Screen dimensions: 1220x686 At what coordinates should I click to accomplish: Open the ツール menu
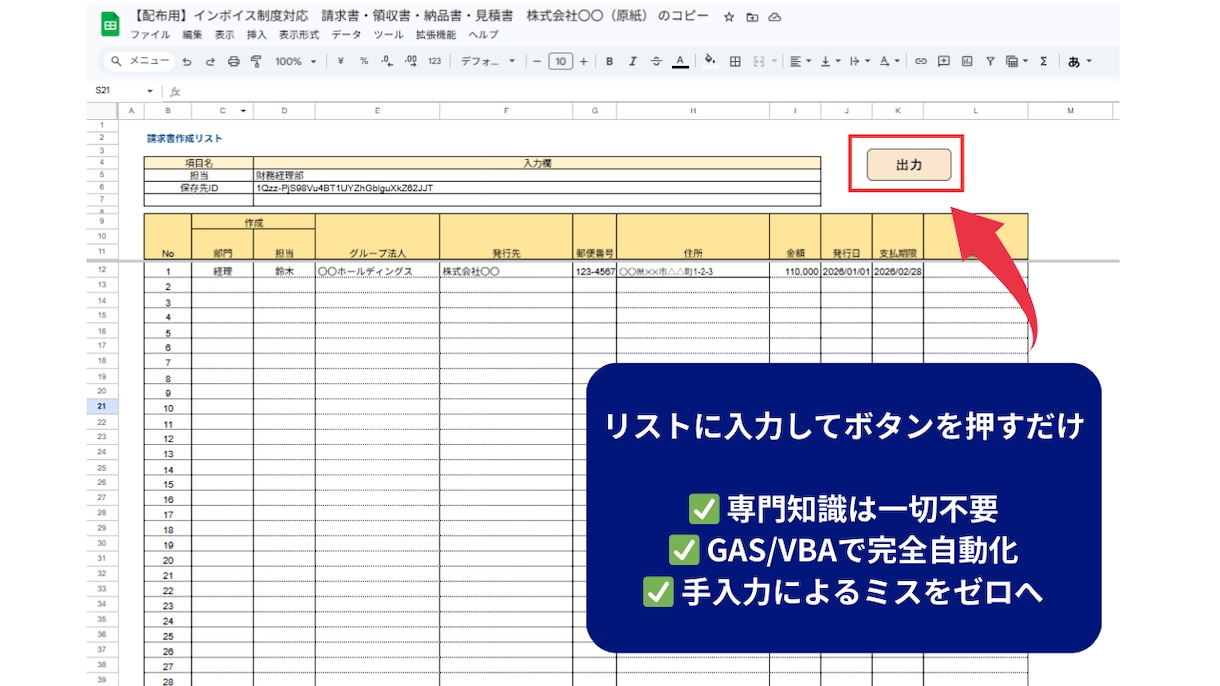click(388, 35)
